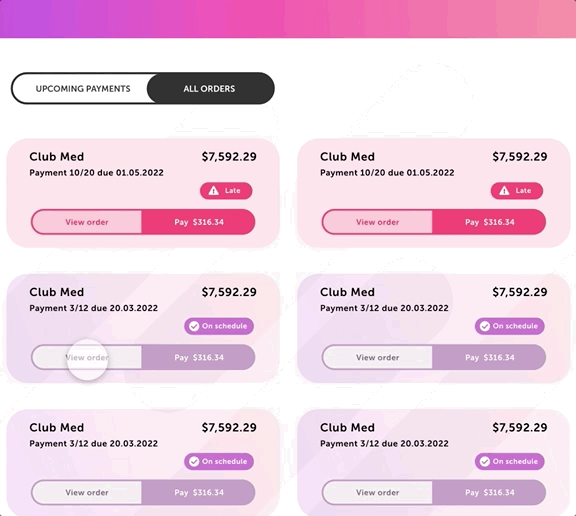Pay $316.34 in the bottom-right card
576x516 pixels.
coord(489,492)
